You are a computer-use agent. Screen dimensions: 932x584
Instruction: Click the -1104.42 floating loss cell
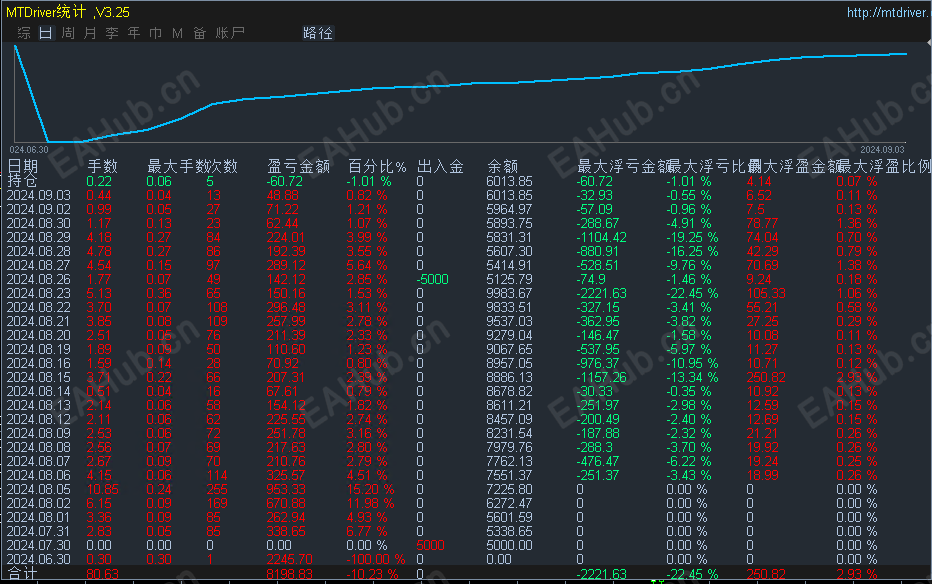(602, 237)
